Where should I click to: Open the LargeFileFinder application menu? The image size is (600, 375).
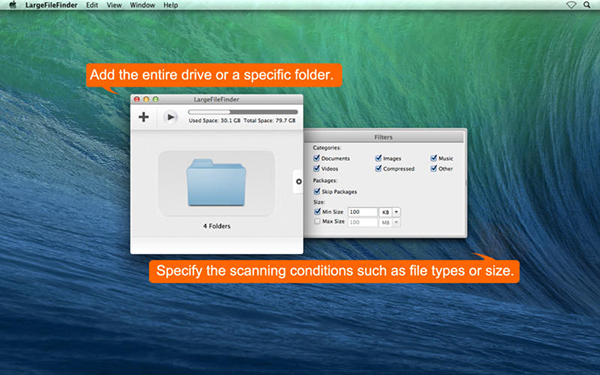[51, 5]
